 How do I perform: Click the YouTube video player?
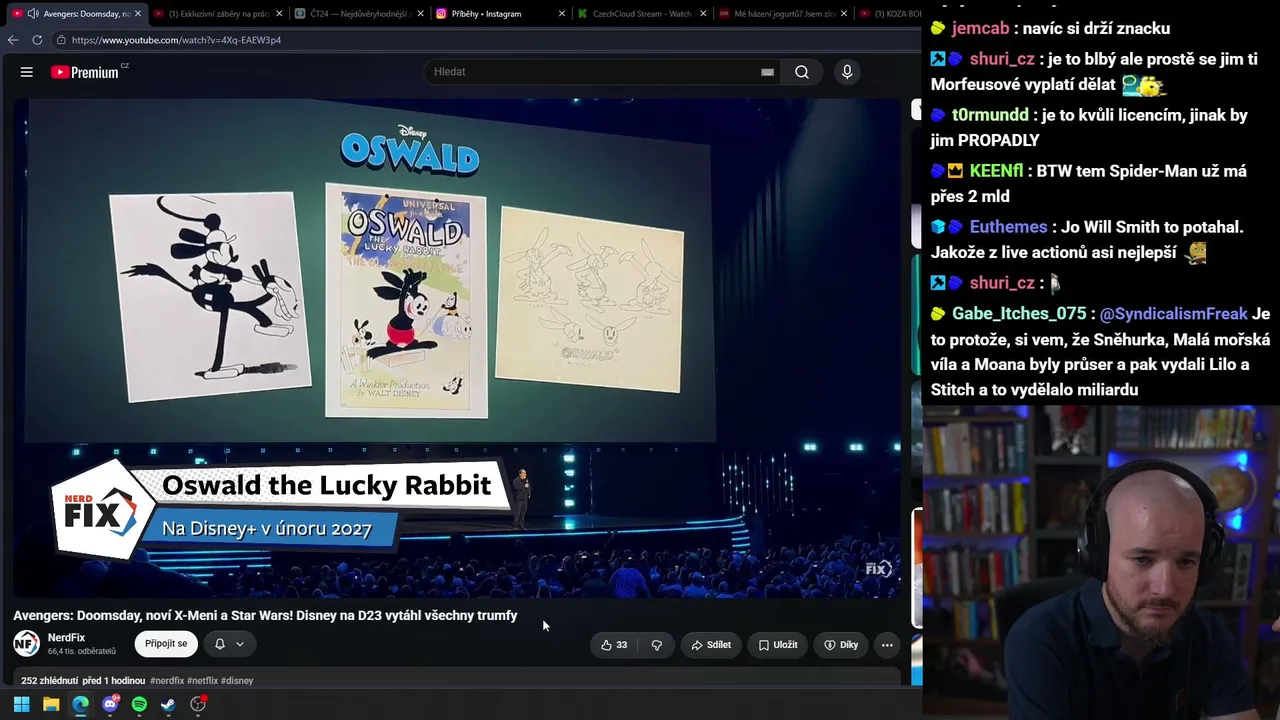pos(457,347)
